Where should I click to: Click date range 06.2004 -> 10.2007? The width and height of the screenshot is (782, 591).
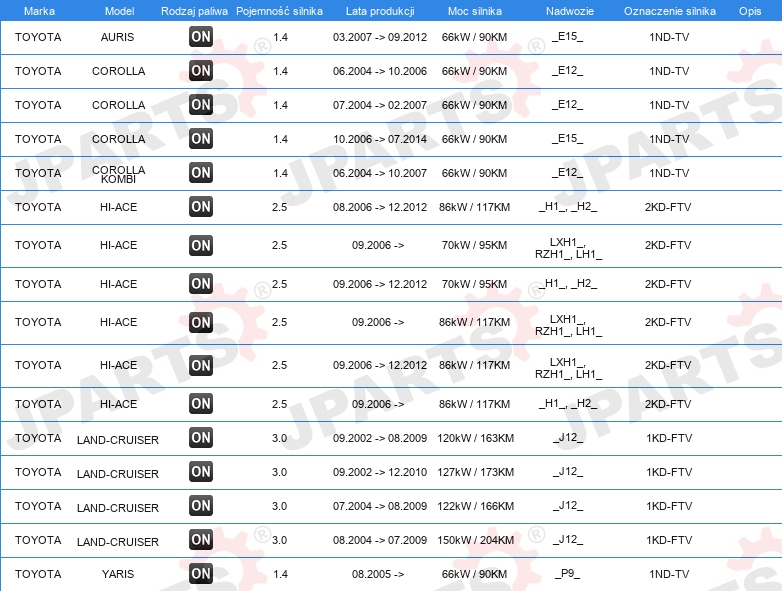point(380,173)
